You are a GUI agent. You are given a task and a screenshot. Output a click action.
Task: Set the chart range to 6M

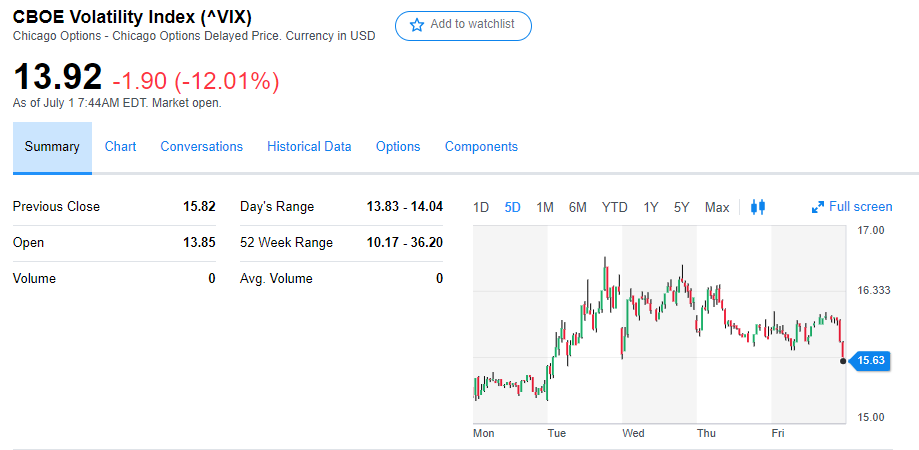[x=577, y=207]
